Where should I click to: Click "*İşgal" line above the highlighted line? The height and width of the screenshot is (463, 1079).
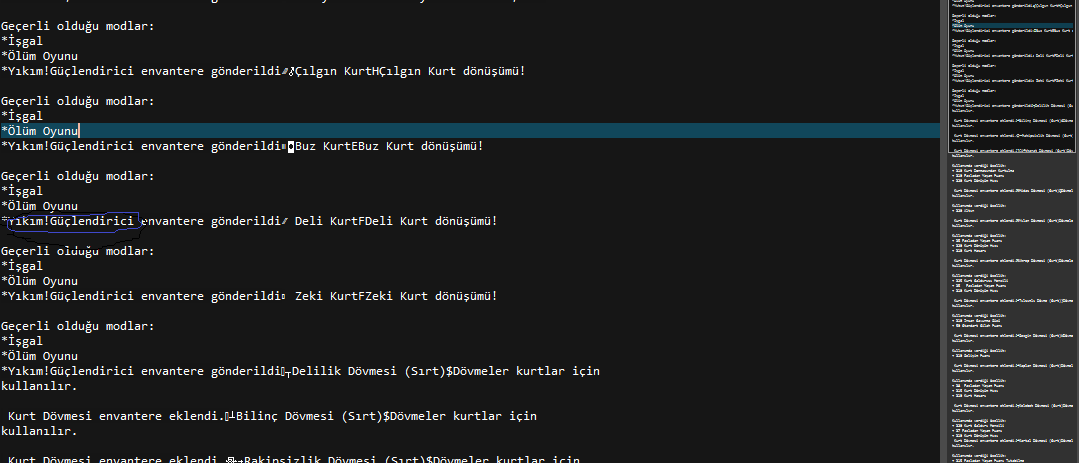coord(22,116)
